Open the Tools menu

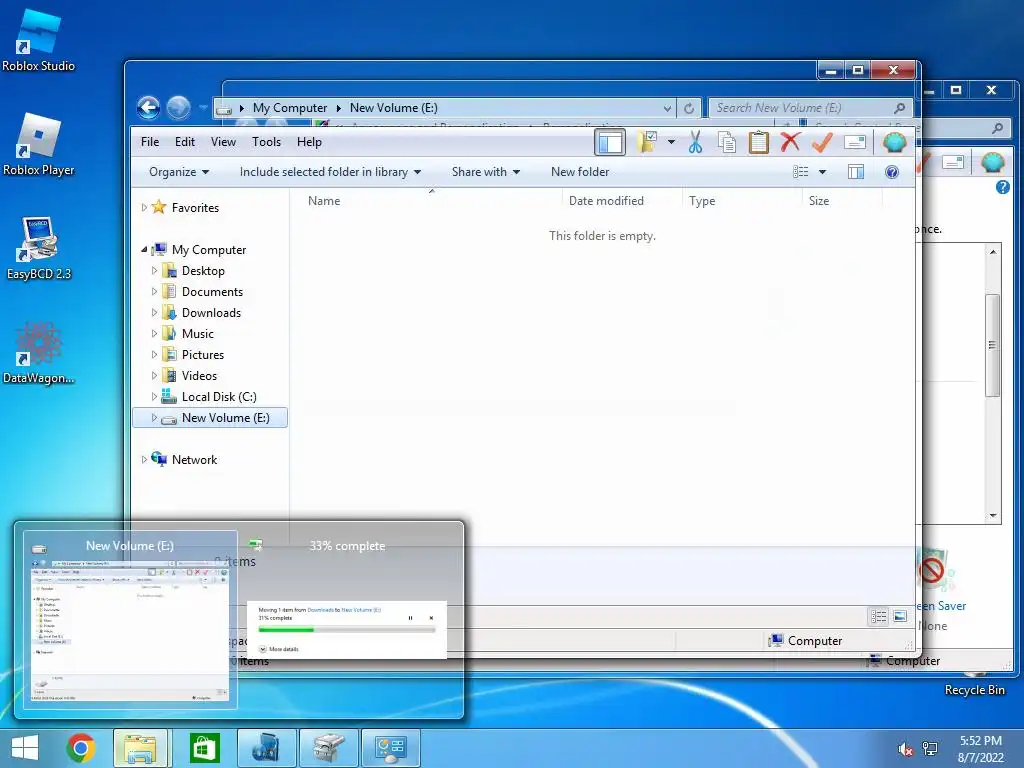(266, 142)
